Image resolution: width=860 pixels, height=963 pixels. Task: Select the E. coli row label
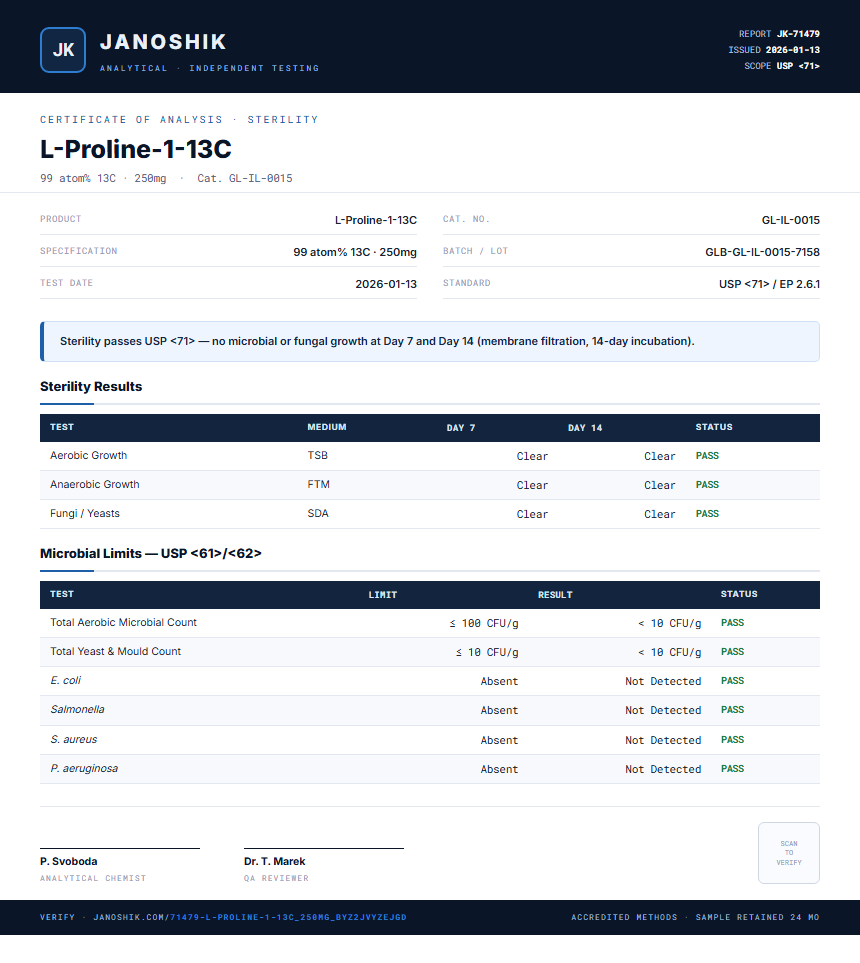(65, 680)
